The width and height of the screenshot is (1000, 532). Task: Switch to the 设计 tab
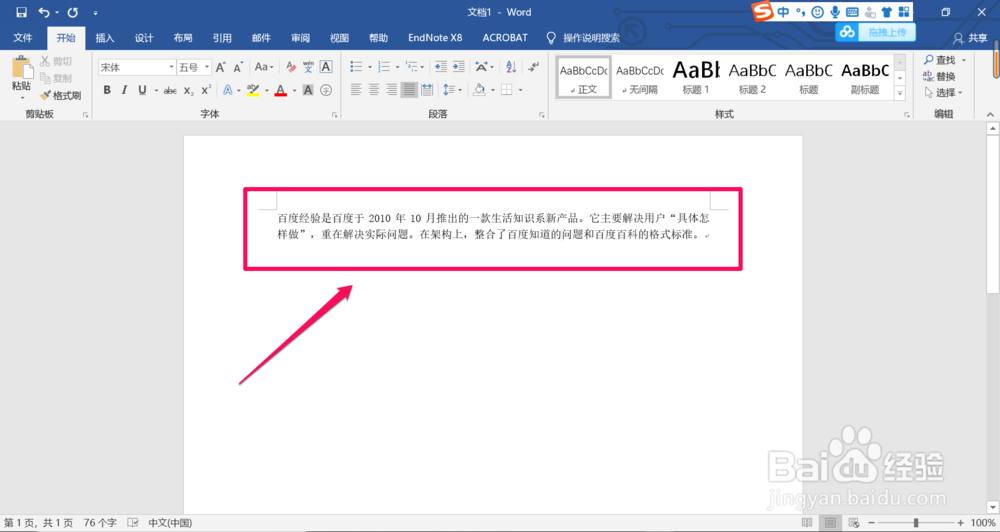tap(144, 38)
